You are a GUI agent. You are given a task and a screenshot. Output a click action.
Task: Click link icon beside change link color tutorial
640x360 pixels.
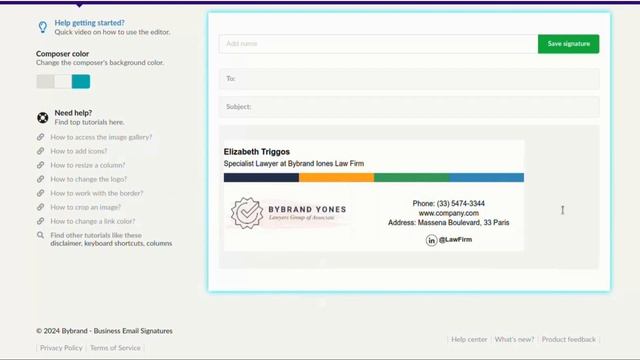[x=40, y=221]
